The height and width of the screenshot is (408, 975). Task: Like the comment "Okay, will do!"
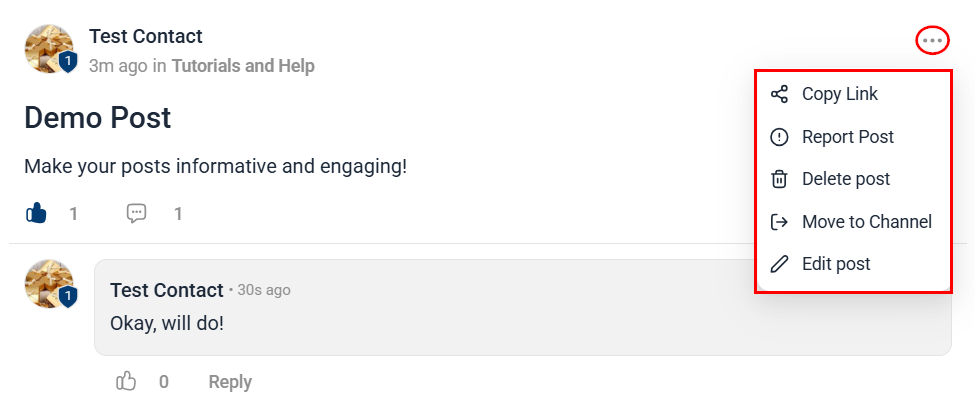pyautogui.click(x=126, y=381)
